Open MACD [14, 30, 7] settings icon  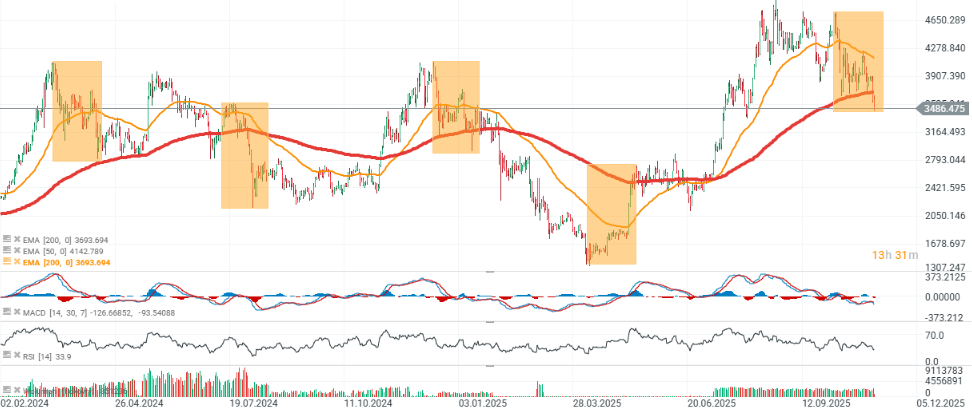[7, 313]
